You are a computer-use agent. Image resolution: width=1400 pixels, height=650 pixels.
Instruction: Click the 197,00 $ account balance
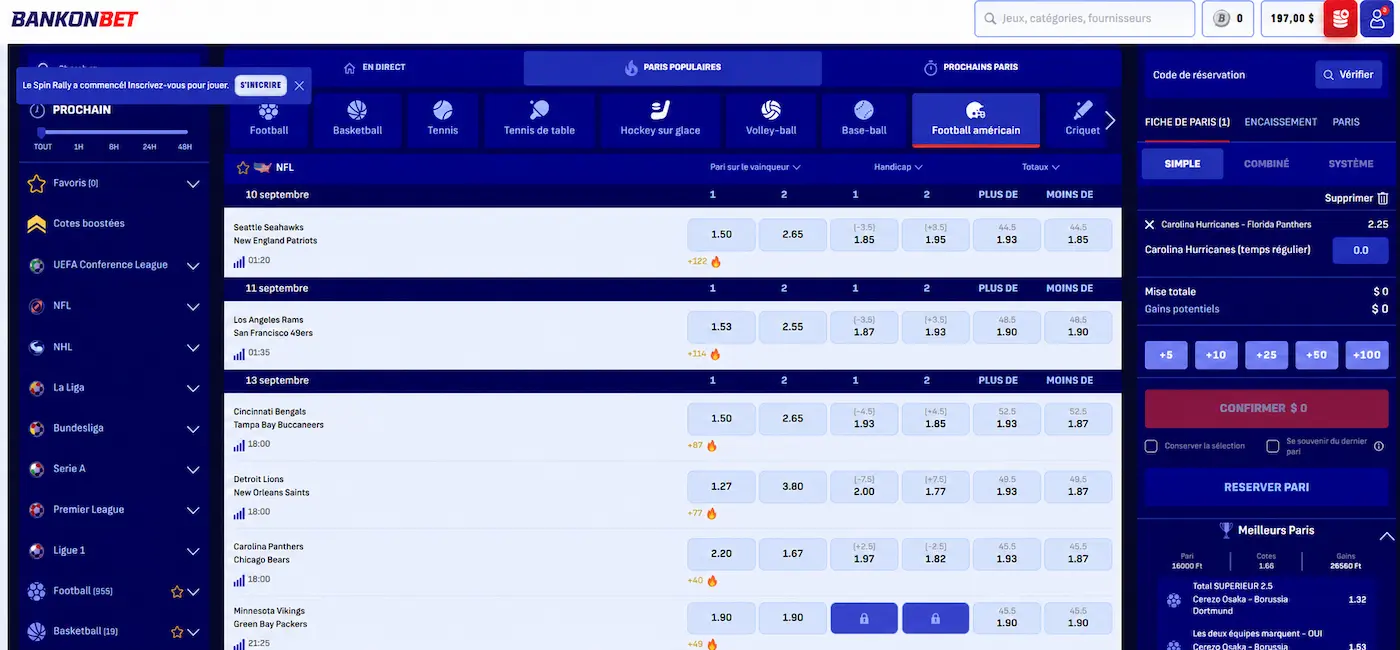coord(1291,19)
